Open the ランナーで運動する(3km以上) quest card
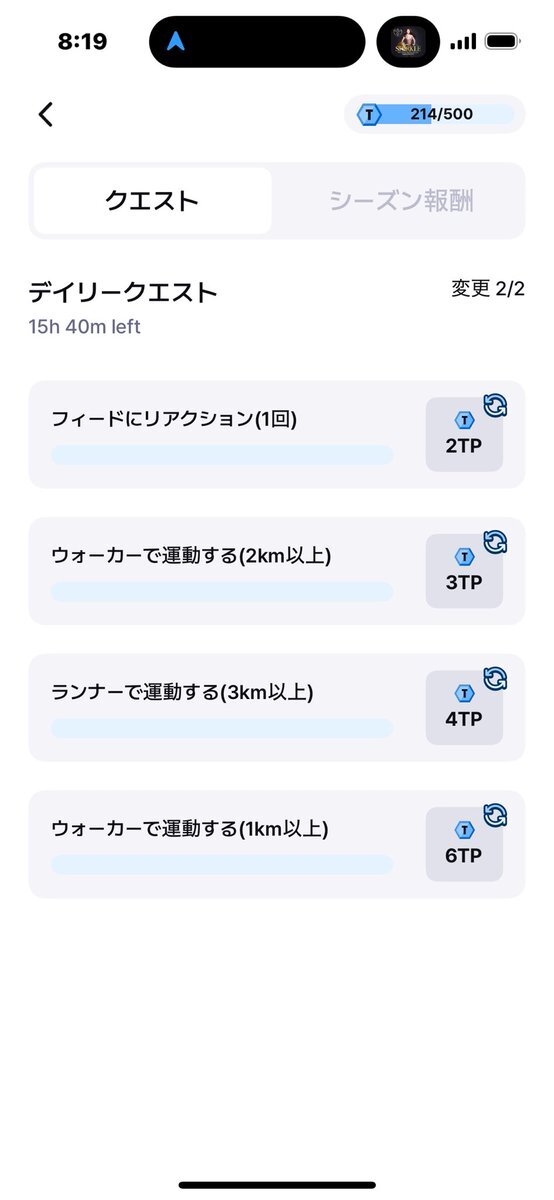554x1200 pixels. tap(277, 708)
